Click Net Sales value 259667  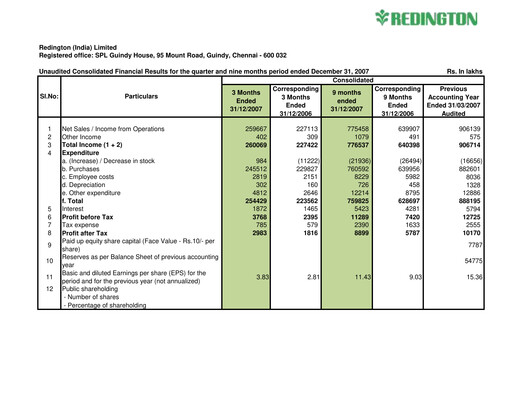click(256, 129)
